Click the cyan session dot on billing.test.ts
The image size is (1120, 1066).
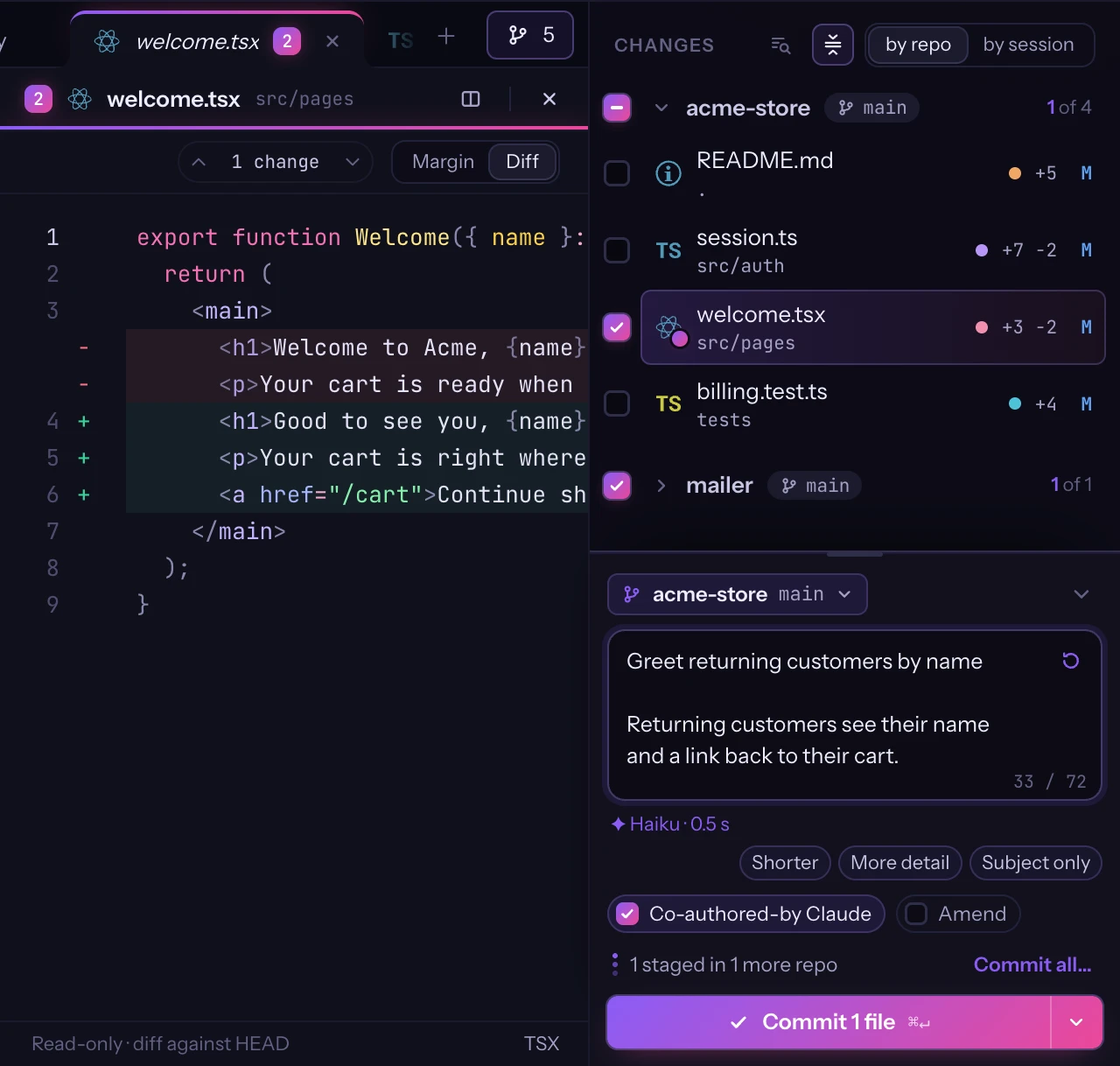click(1015, 403)
